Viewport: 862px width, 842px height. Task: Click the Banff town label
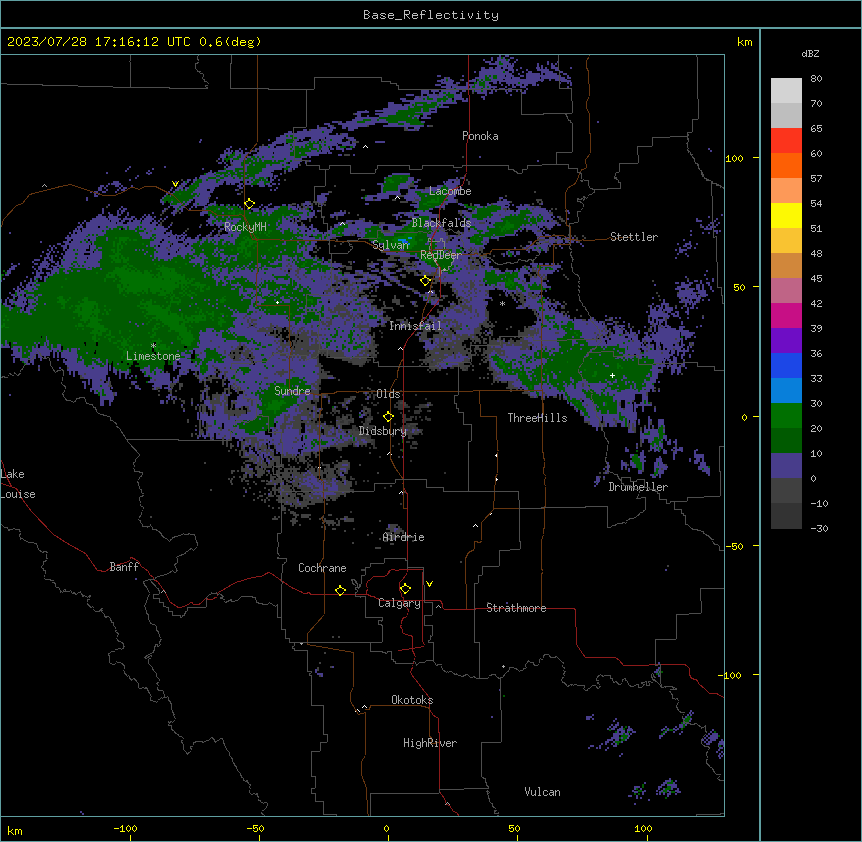tap(124, 567)
